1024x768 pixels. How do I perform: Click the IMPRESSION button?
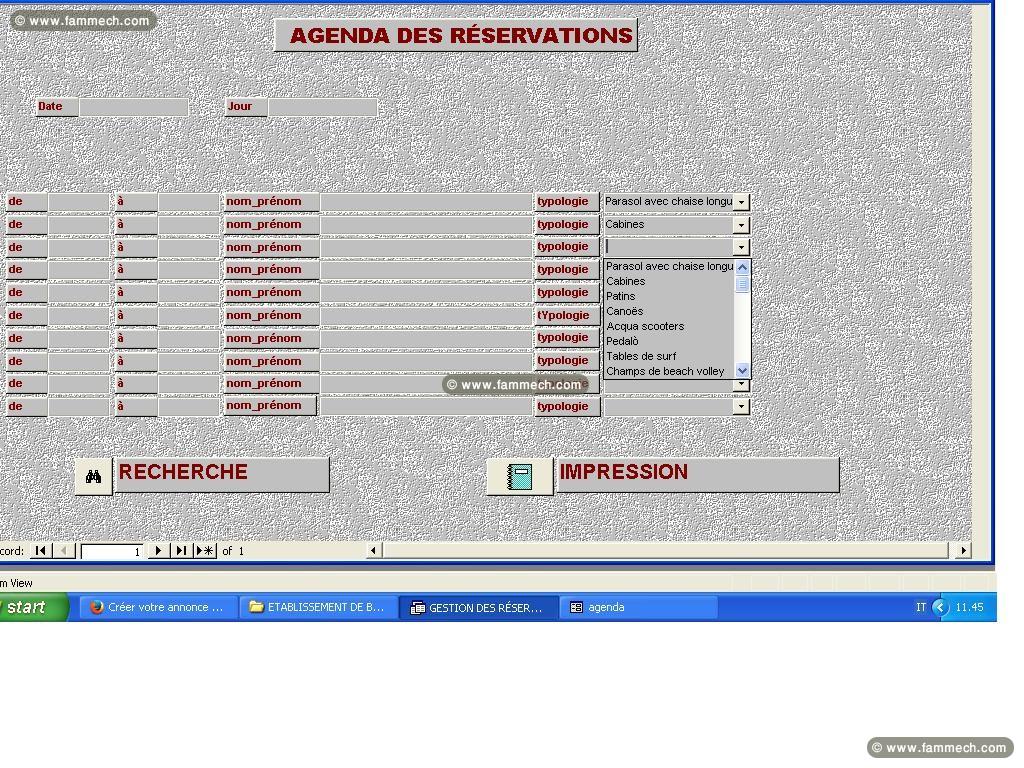coord(697,474)
